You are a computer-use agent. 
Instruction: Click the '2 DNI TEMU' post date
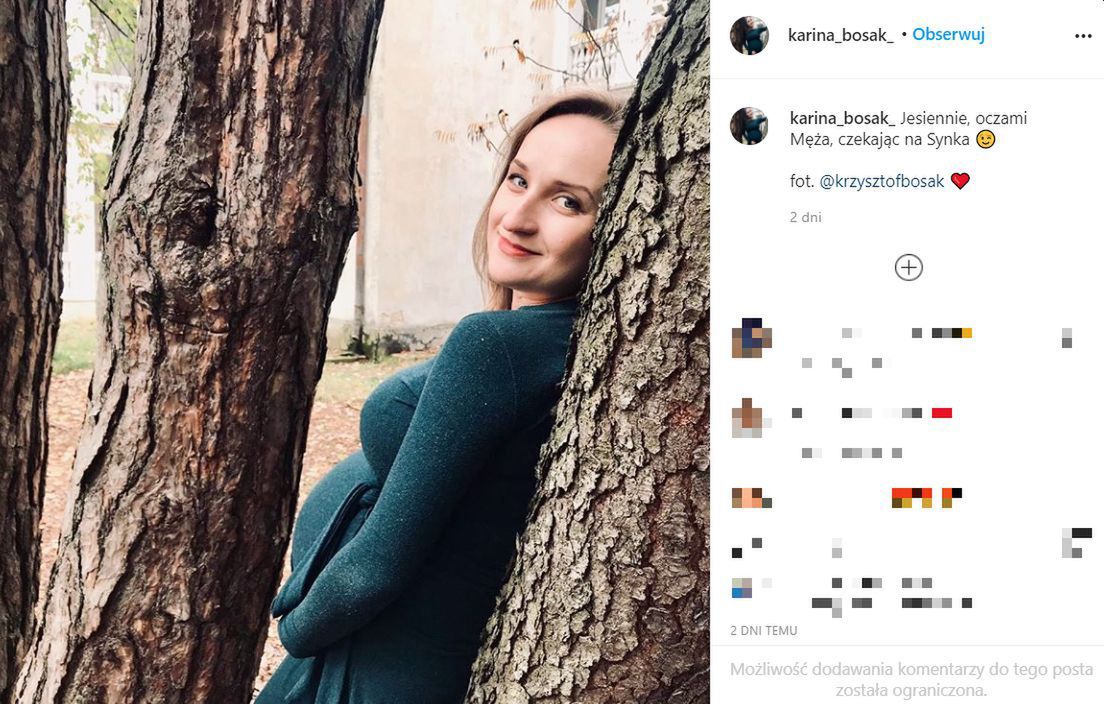tap(764, 631)
